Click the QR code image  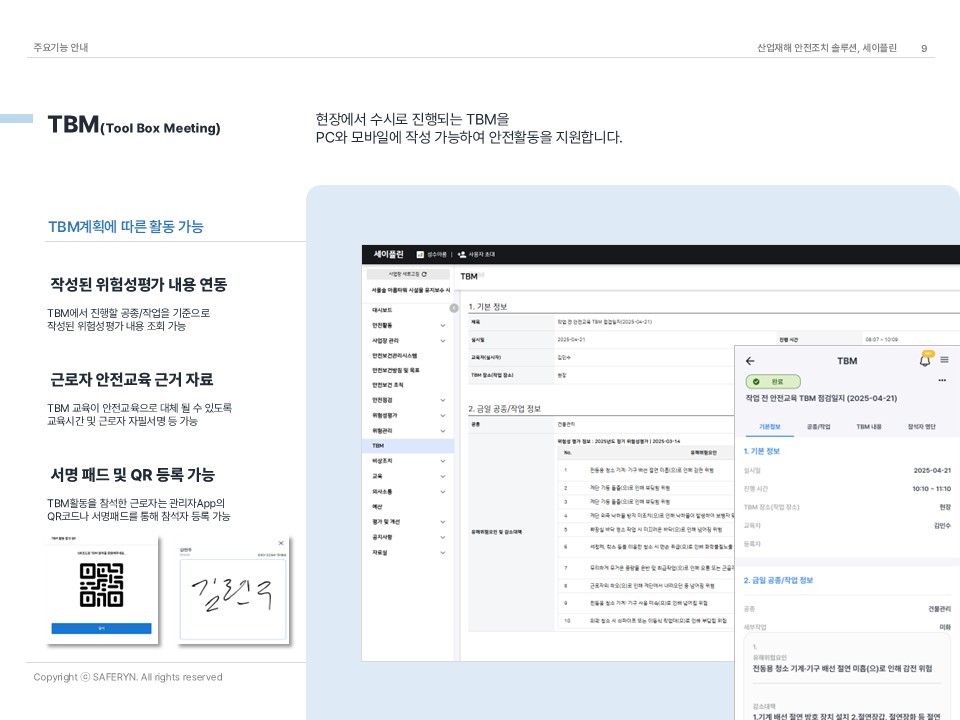click(x=101, y=585)
